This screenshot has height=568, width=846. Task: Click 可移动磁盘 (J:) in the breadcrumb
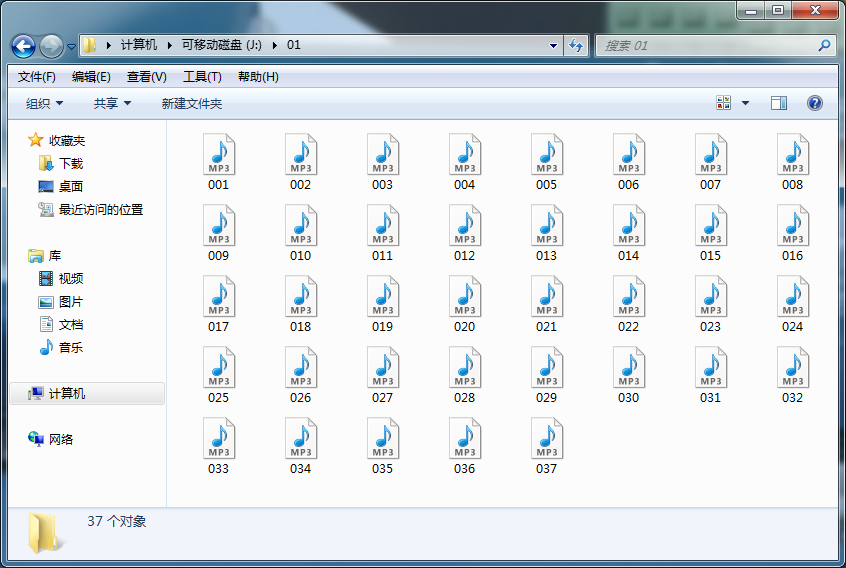pyautogui.click(x=221, y=45)
